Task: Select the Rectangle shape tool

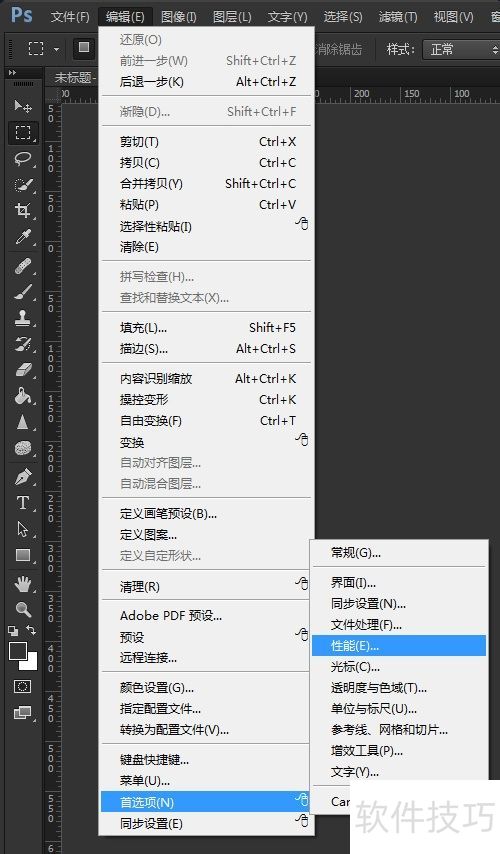Action: click(x=22, y=555)
